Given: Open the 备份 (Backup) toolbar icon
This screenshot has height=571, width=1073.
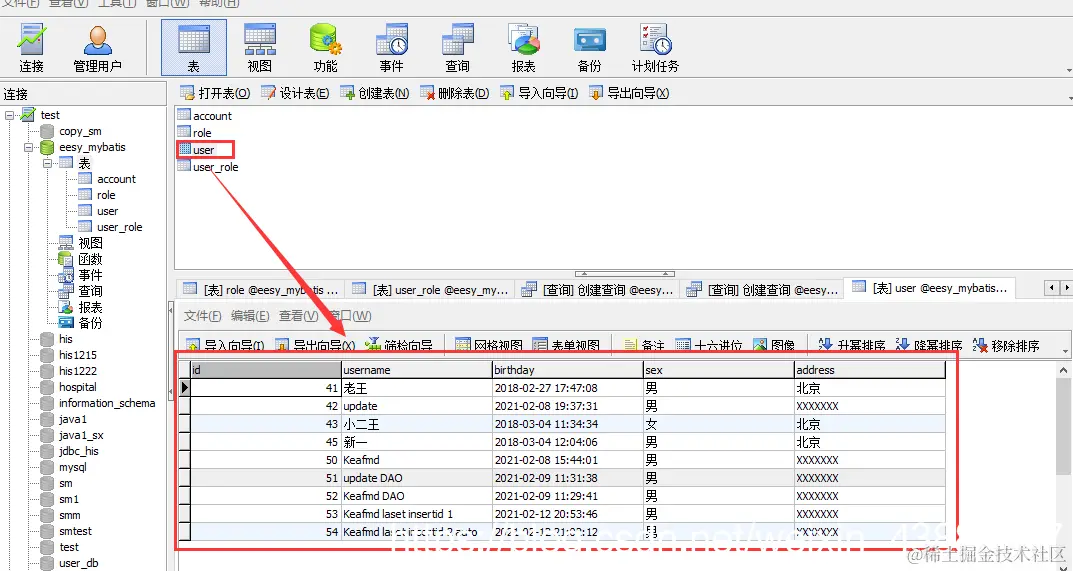Looking at the screenshot, I should point(589,48).
